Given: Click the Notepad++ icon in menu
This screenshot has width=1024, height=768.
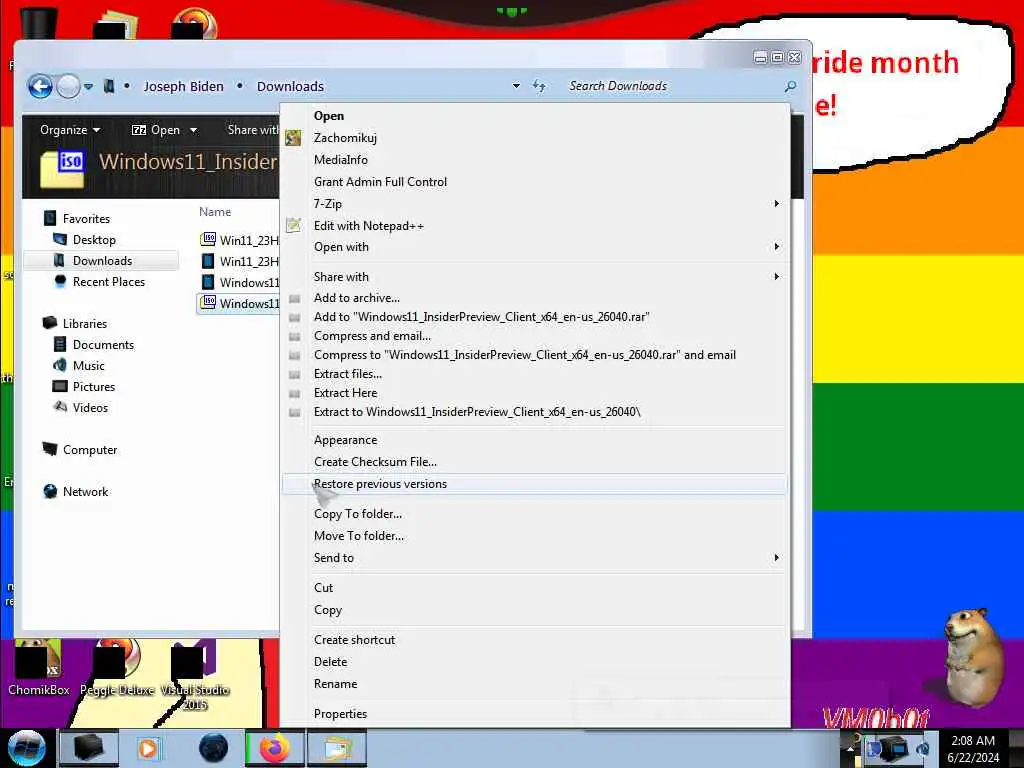Looking at the screenshot, I should coord(293,225).
